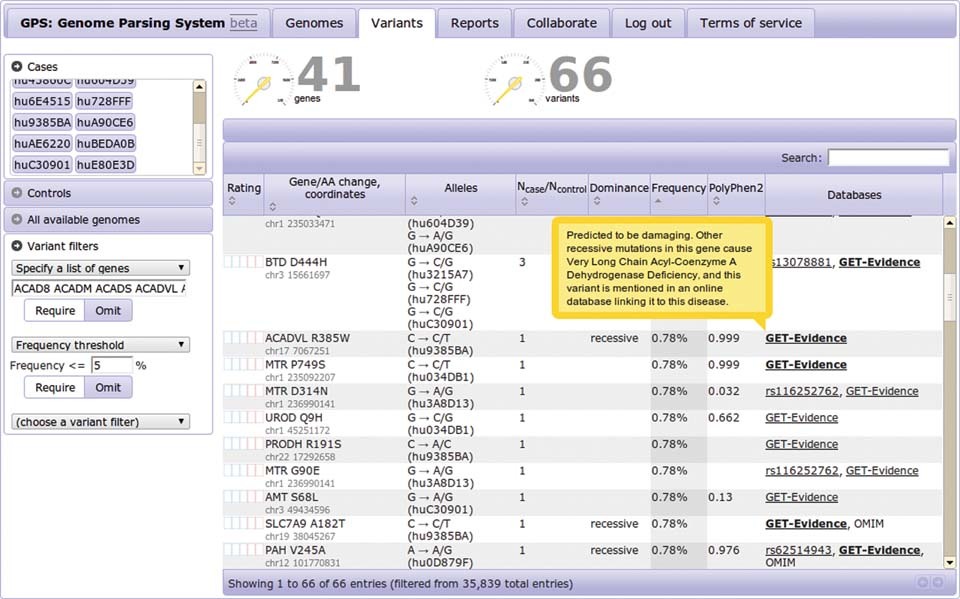Sort by Dominance column arrows

pyautogui.click(x=597, y=201)
